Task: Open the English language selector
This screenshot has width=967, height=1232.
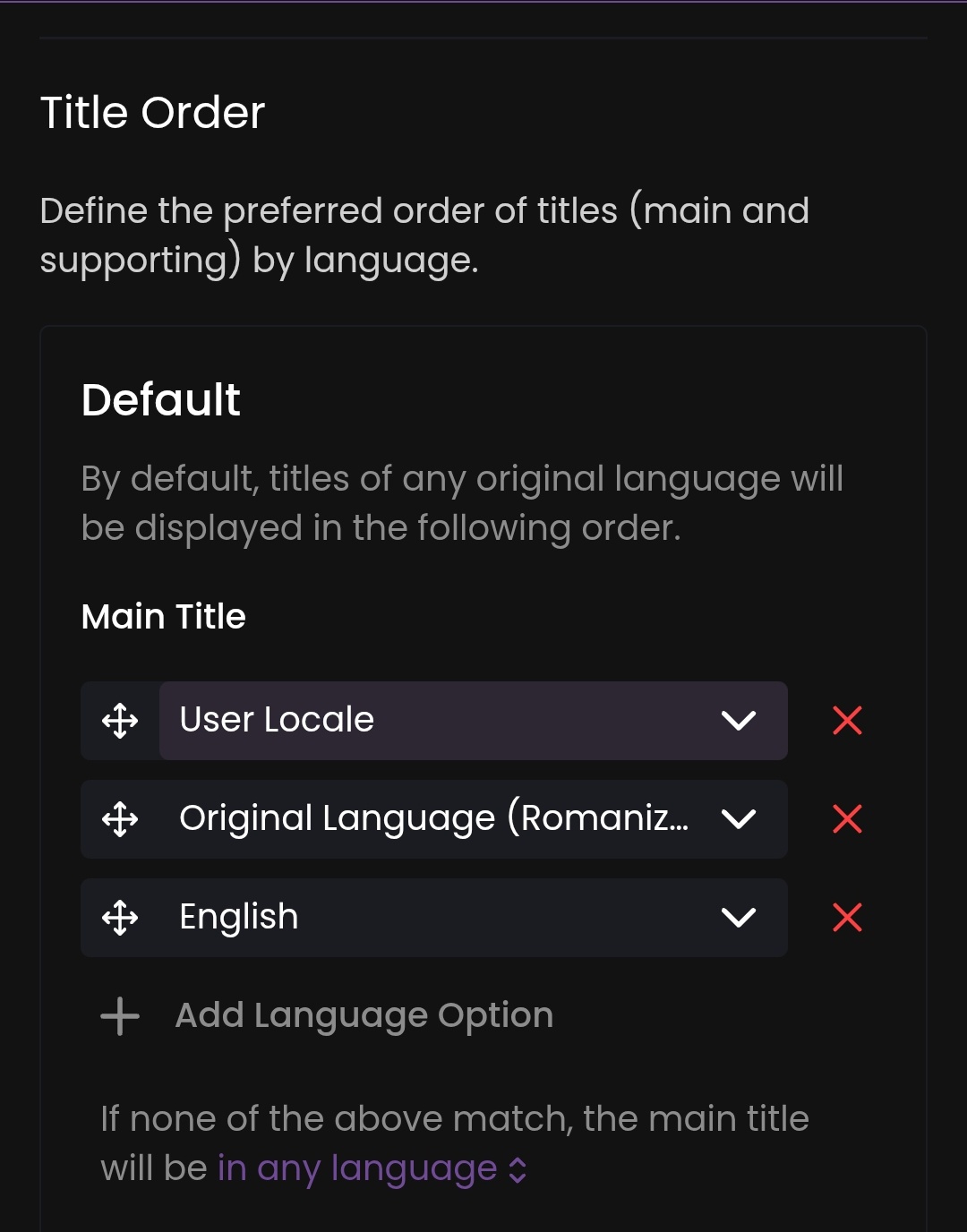Action: click(x=430, y=918)
